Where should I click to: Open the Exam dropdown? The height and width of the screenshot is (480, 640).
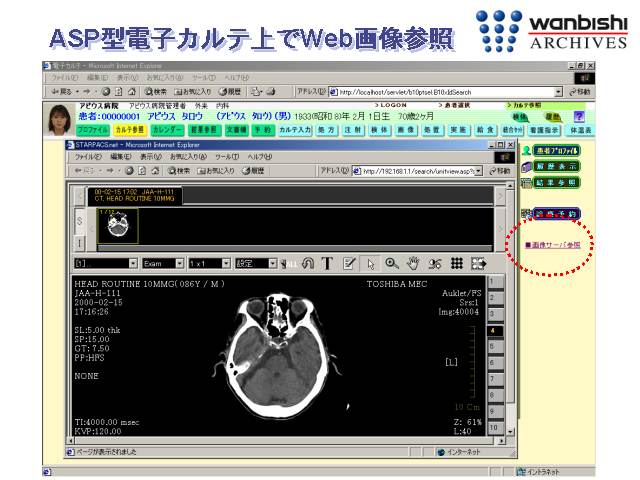[162, 263]
